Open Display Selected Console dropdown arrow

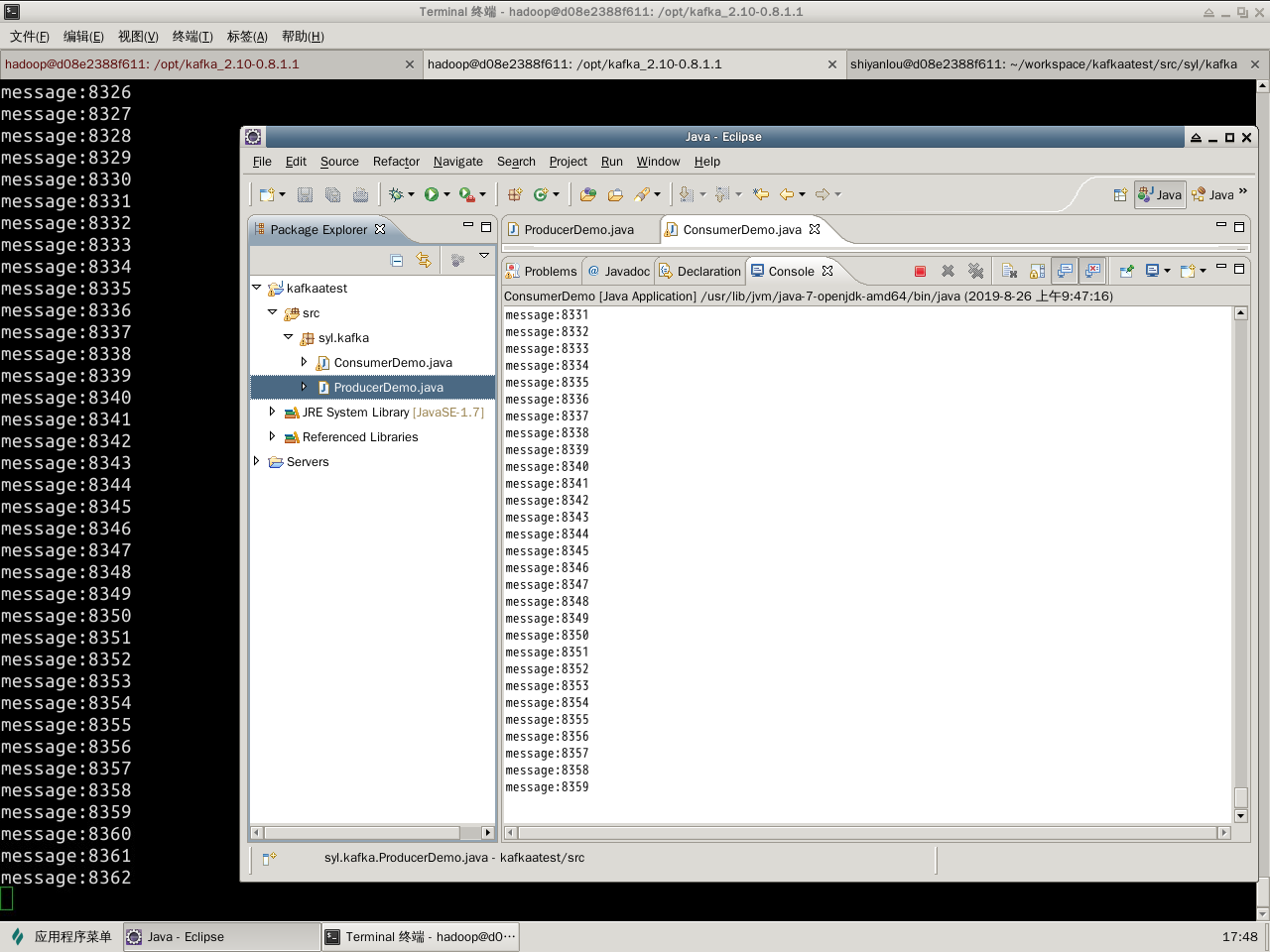(1168, 271)
